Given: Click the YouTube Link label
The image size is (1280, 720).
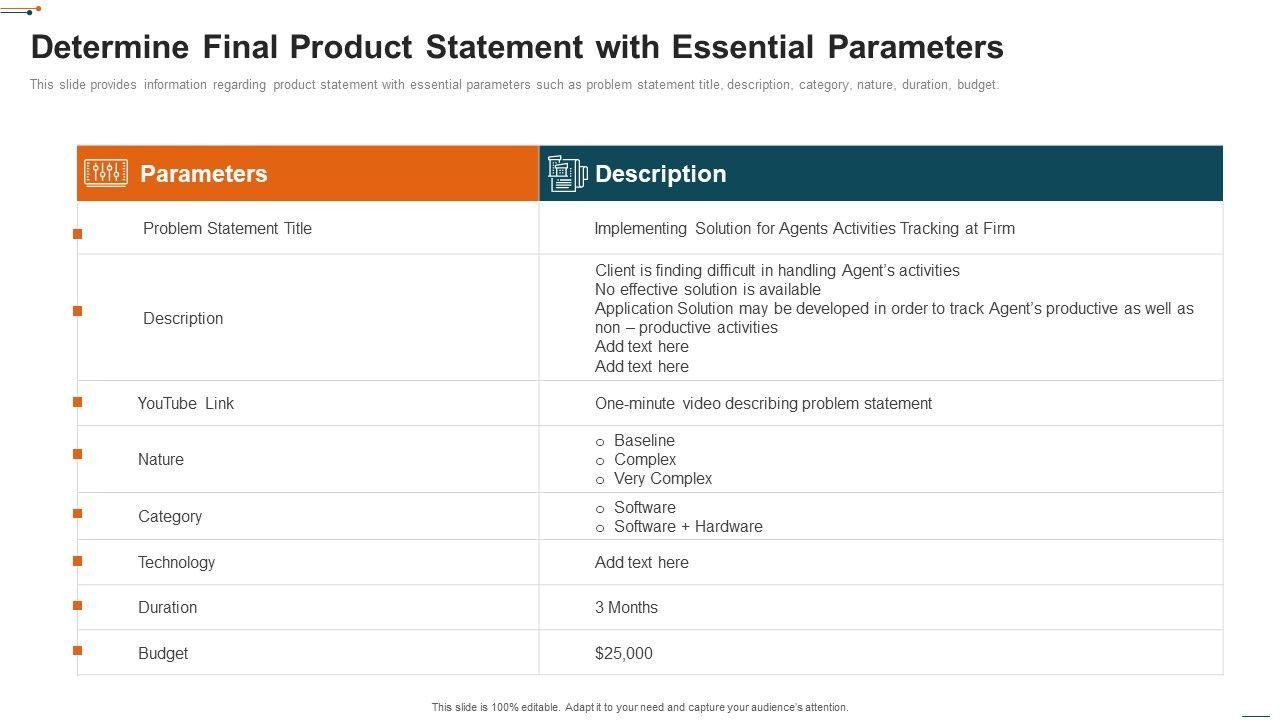Looking at the screenshot, I should [x=186, y=403].
